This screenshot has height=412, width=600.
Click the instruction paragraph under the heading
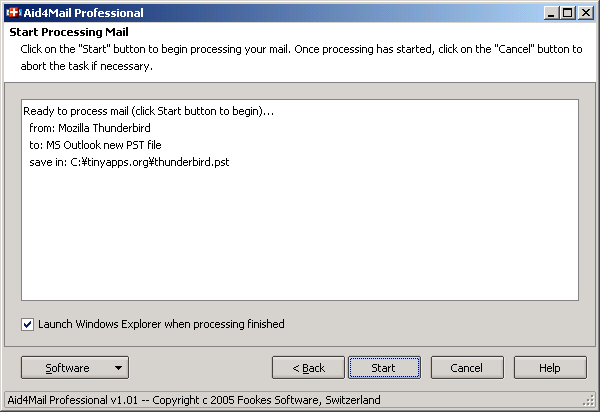click(295, 57)
